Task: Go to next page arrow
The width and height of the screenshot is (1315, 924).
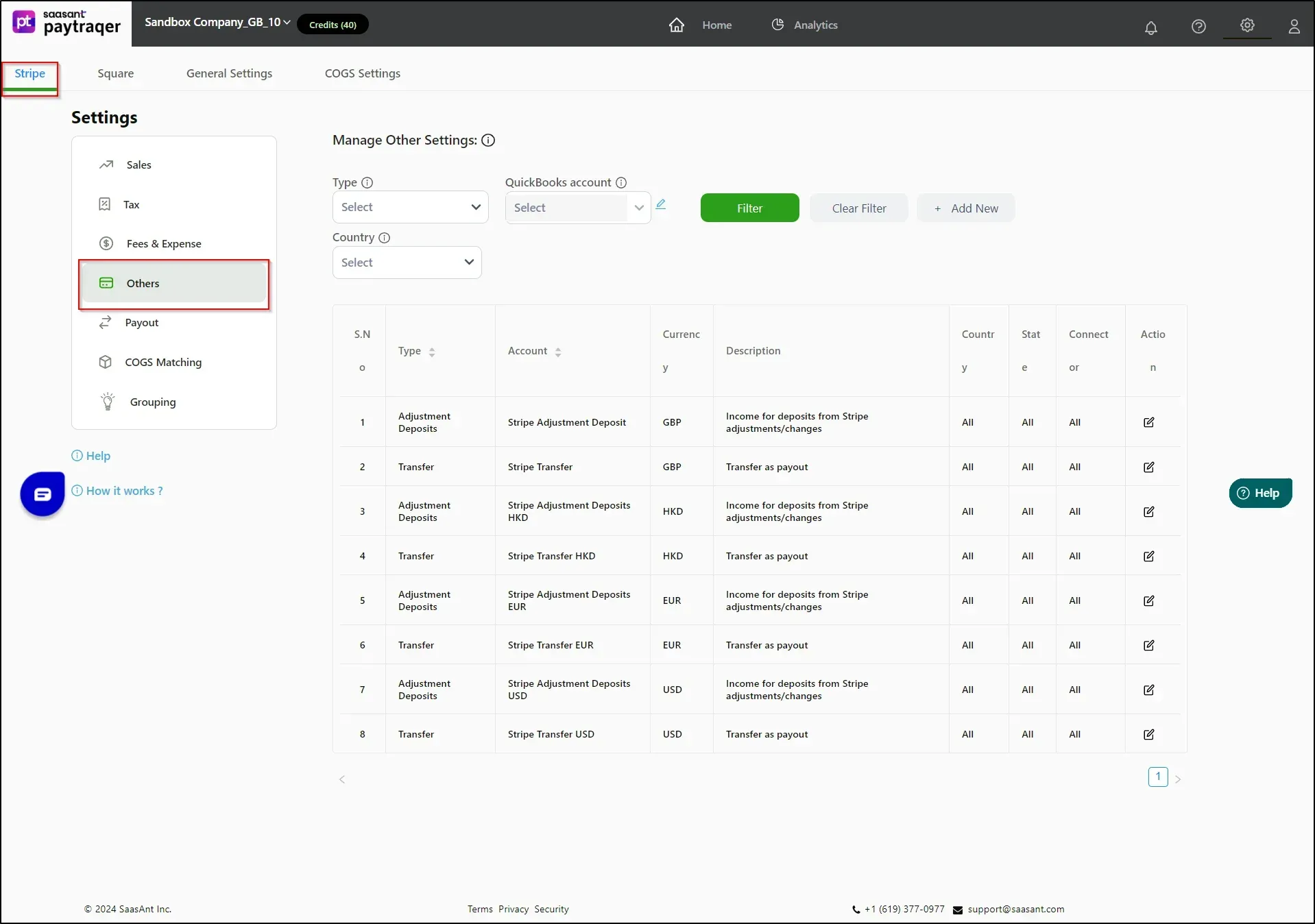Action: 1178,779
